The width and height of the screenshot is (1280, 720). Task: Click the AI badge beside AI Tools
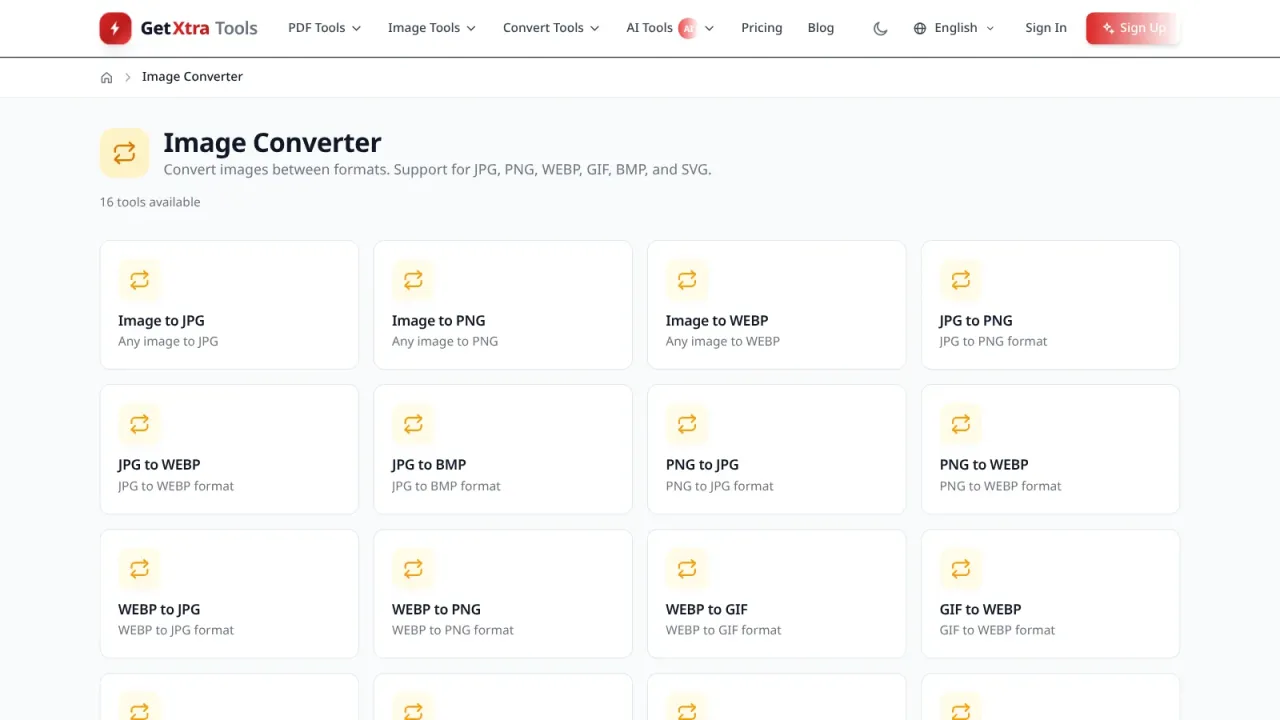pyautogui.click(x=688, y=28)
